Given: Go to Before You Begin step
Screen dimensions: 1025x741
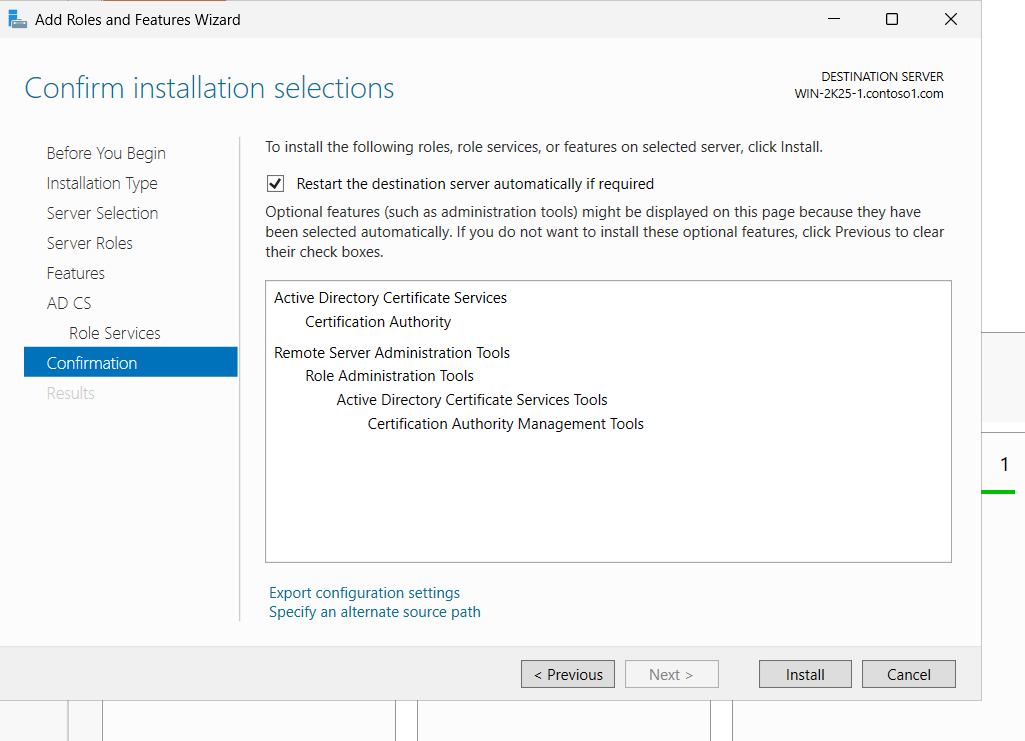Looking at the screenshot, I should coord(106,153).
